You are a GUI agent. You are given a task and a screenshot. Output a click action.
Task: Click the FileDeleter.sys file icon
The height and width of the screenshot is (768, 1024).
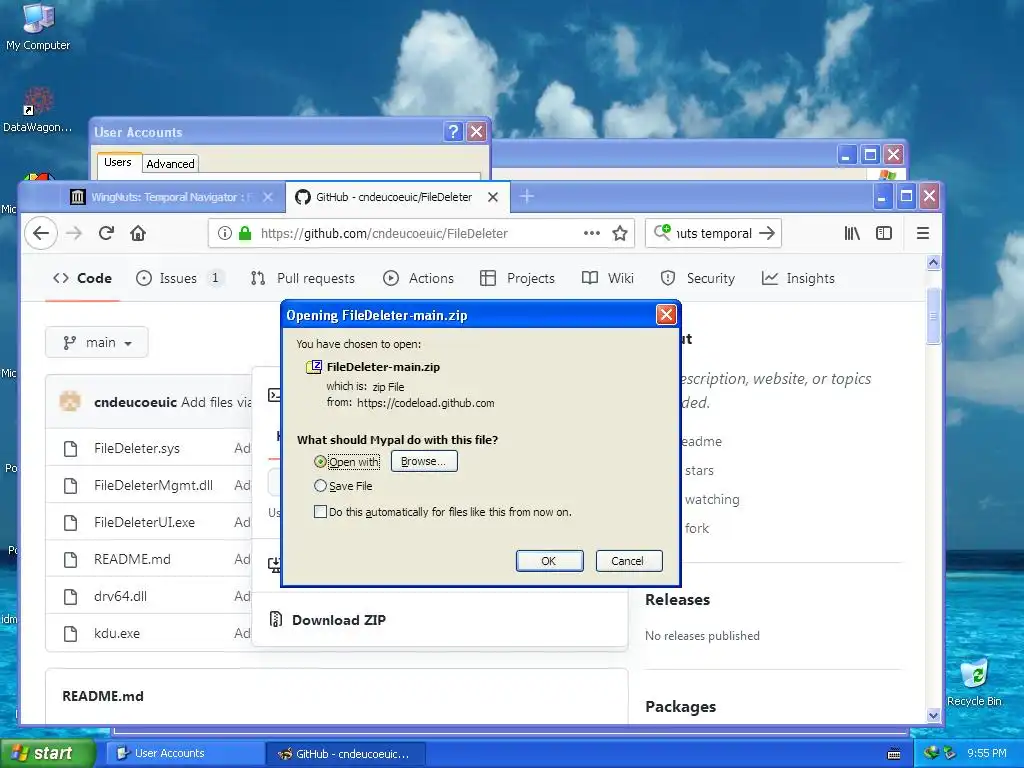(71, 449)
